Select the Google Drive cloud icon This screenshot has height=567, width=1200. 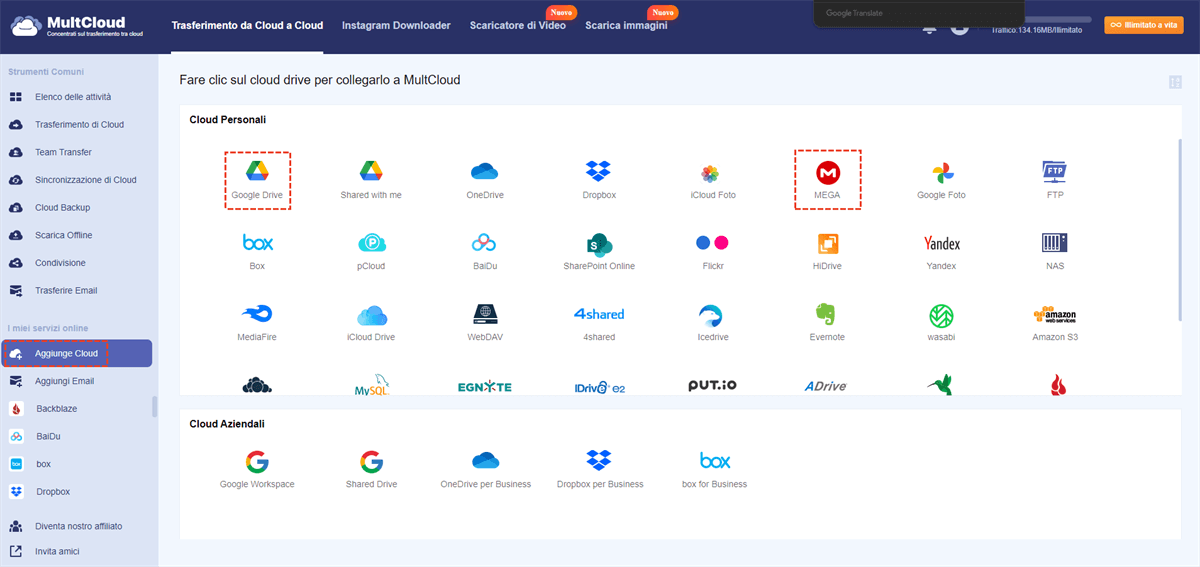click(x=257, y=171)
